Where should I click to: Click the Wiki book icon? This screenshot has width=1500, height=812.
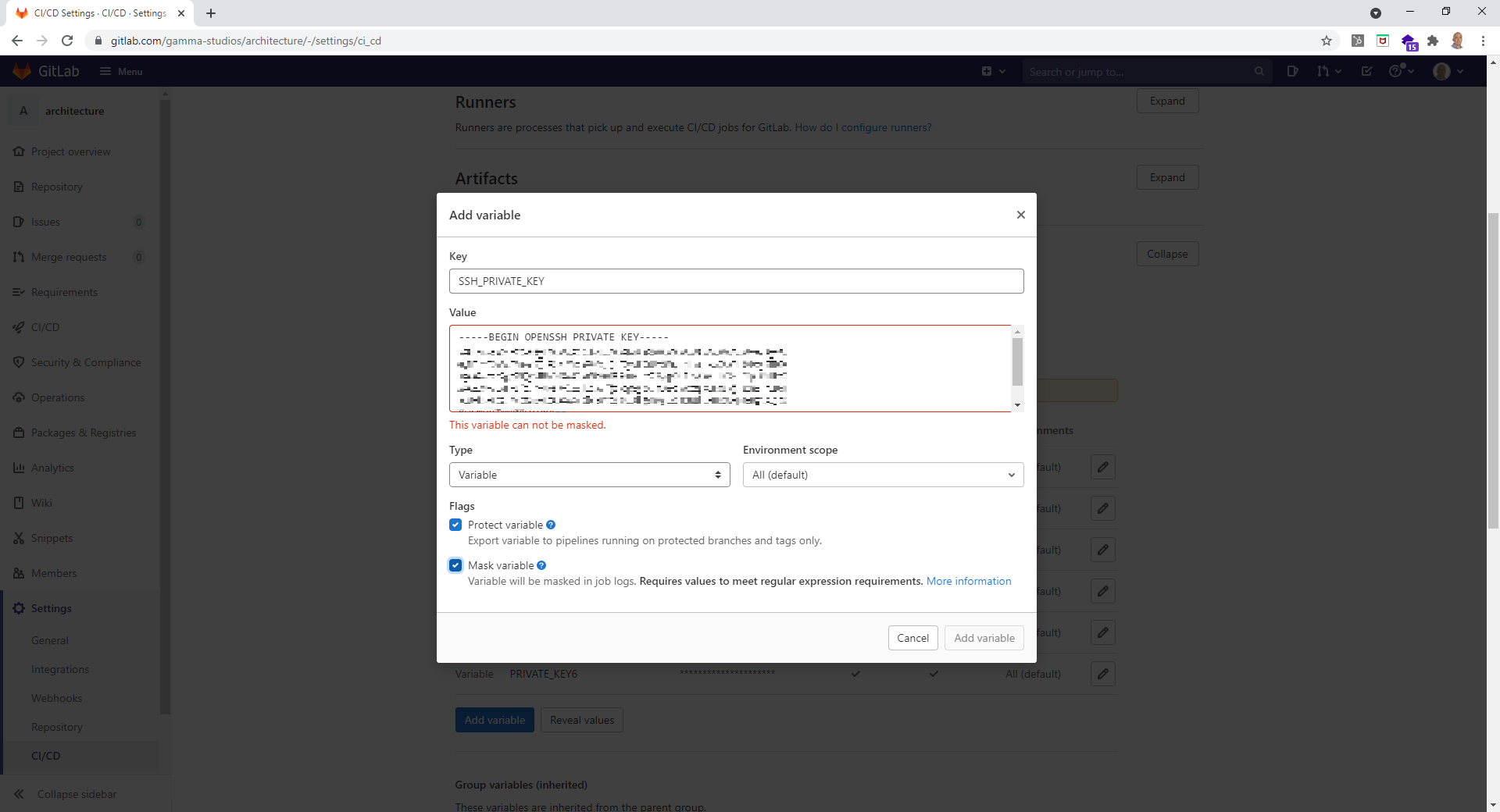(x=19, y=503)
